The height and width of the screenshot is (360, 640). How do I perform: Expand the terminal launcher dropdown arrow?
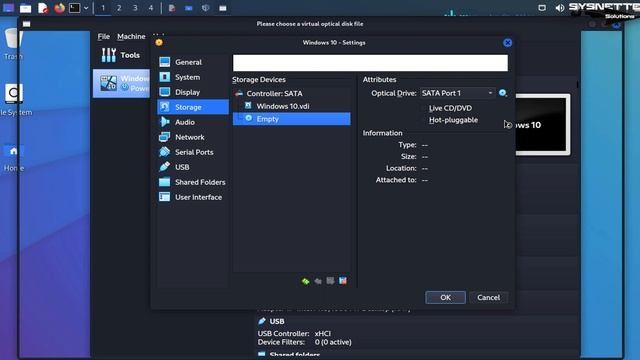86,8
